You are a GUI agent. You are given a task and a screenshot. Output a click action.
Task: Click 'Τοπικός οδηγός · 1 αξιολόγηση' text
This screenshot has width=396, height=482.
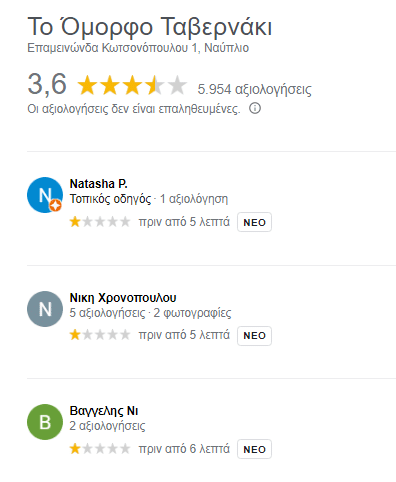[149, 199]
